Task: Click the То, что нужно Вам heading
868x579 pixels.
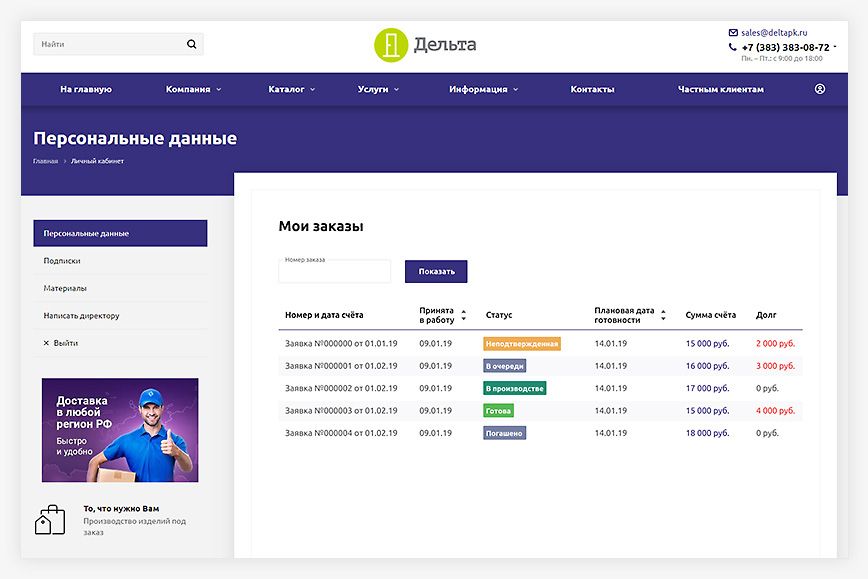Action: click(x=121, y=508)
